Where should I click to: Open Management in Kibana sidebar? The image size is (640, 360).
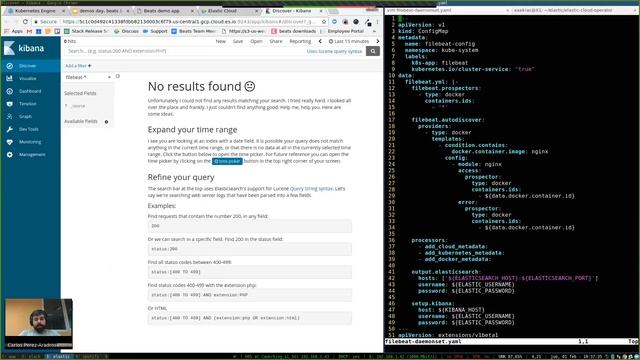pyautogui.click(x=30, y=154)
